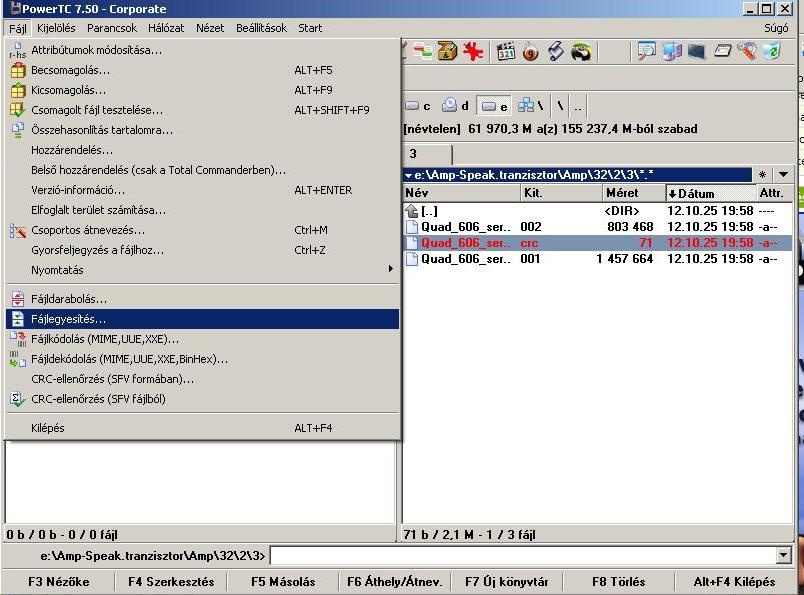
Task: Click the F5 Másolás button
Action: (x=283, y=582)
